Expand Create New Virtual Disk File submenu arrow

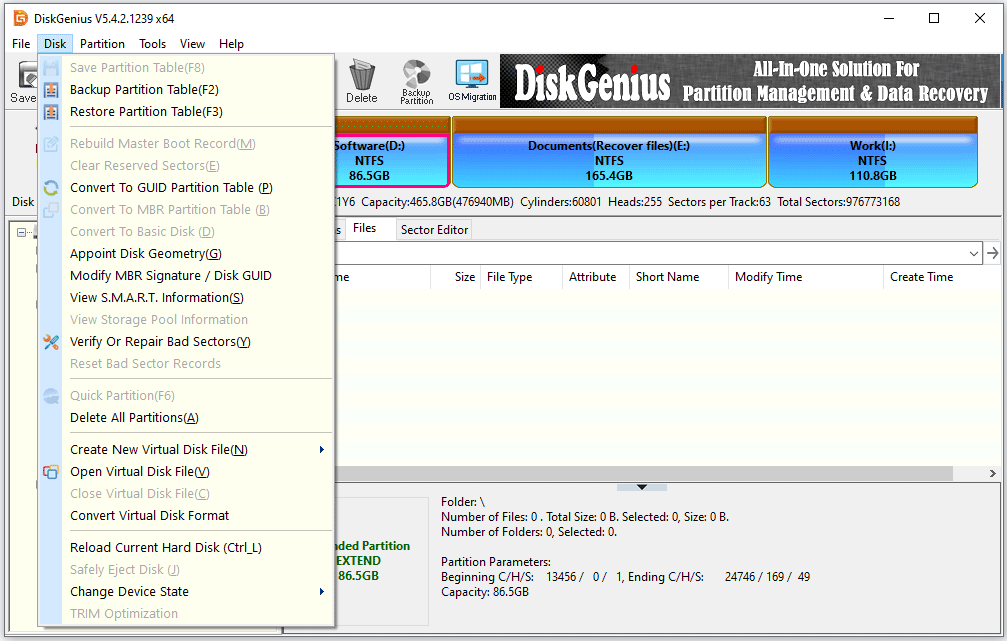[x=322, y=450]
